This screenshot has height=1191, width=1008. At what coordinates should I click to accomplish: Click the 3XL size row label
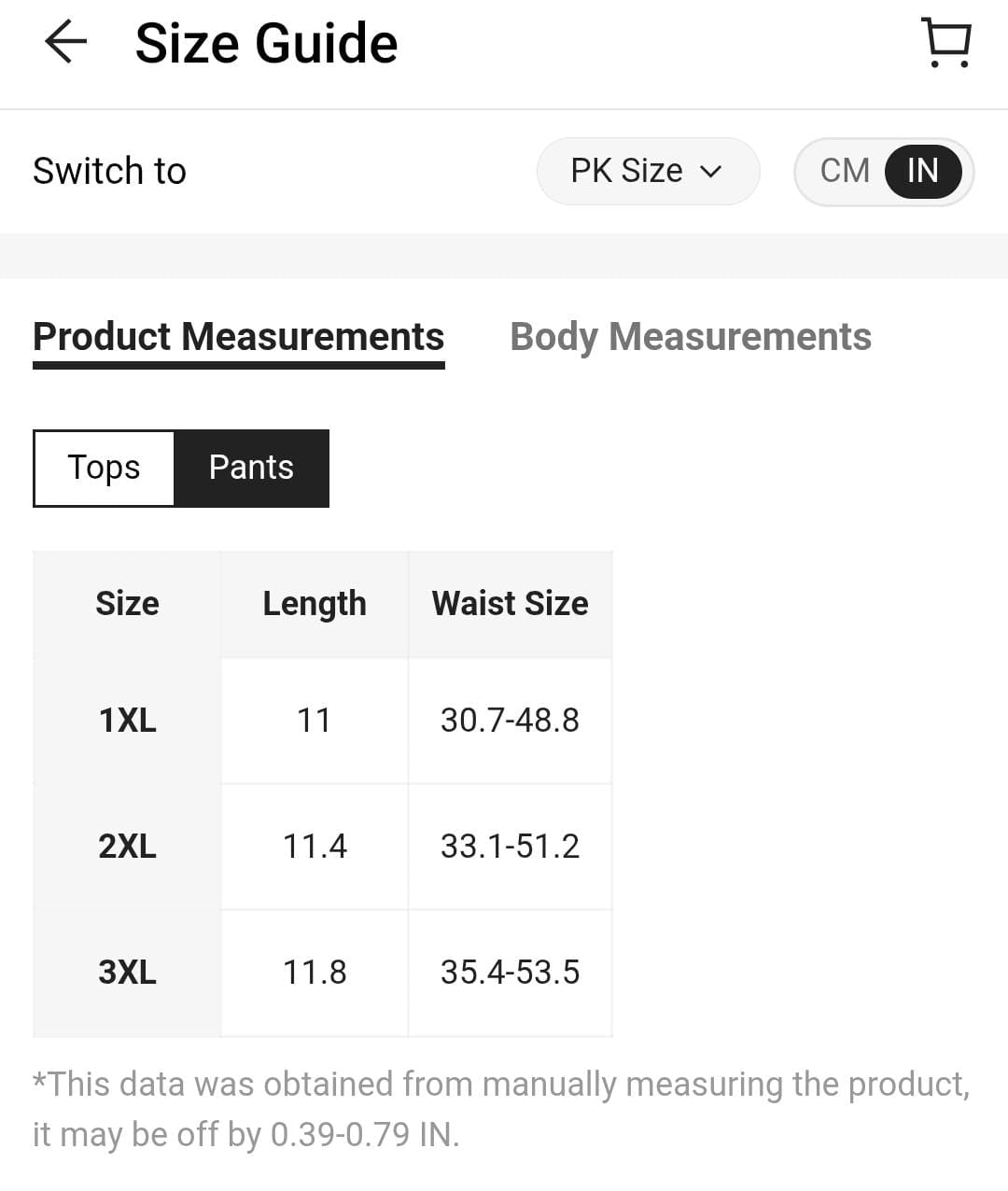(x=127, y=973)
